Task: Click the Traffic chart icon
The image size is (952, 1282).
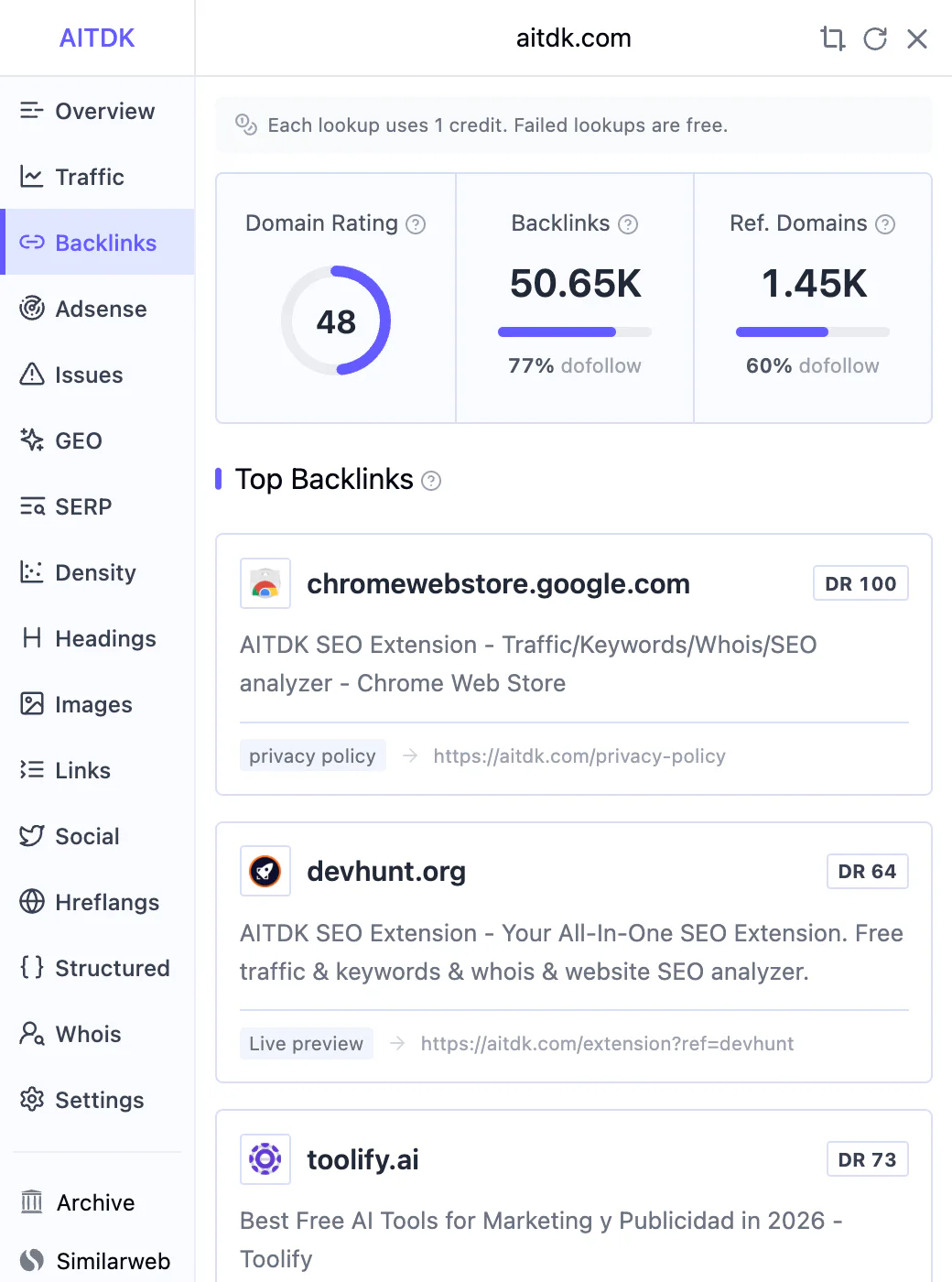Action: (x=32, y=177)
